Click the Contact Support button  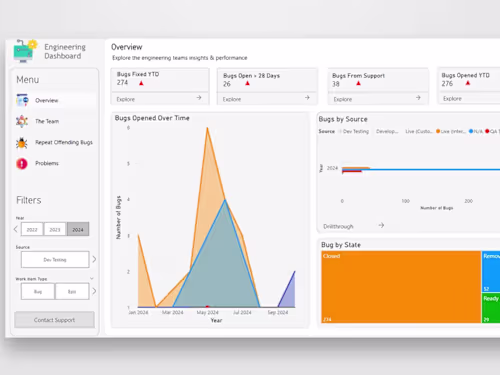click(x=54, y=320)
